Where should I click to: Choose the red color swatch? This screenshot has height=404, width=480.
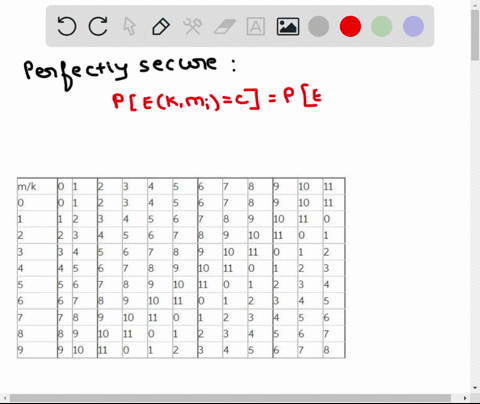click(350, 26)
